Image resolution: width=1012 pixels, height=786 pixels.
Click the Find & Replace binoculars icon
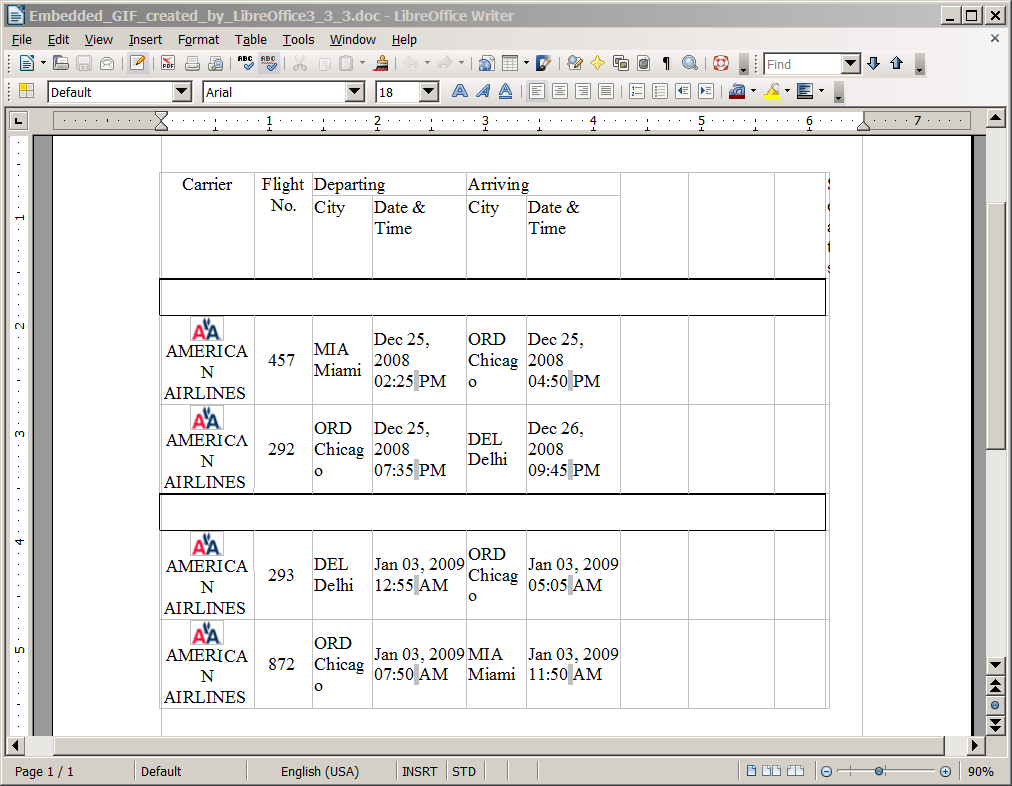pyautogui.click(x=574, y=63)
